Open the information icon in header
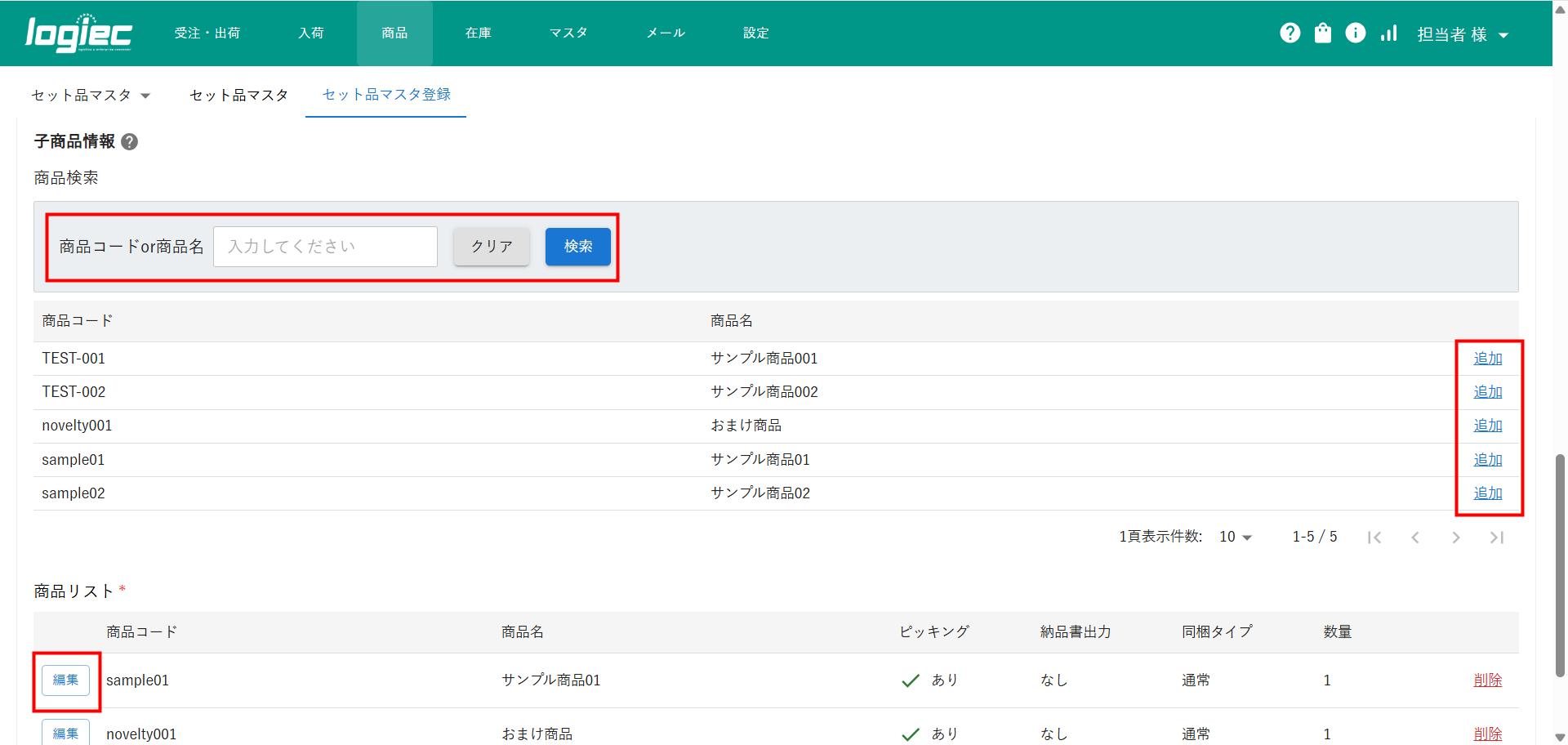Screen dimensions: 1568x745 pos(1355,33)
